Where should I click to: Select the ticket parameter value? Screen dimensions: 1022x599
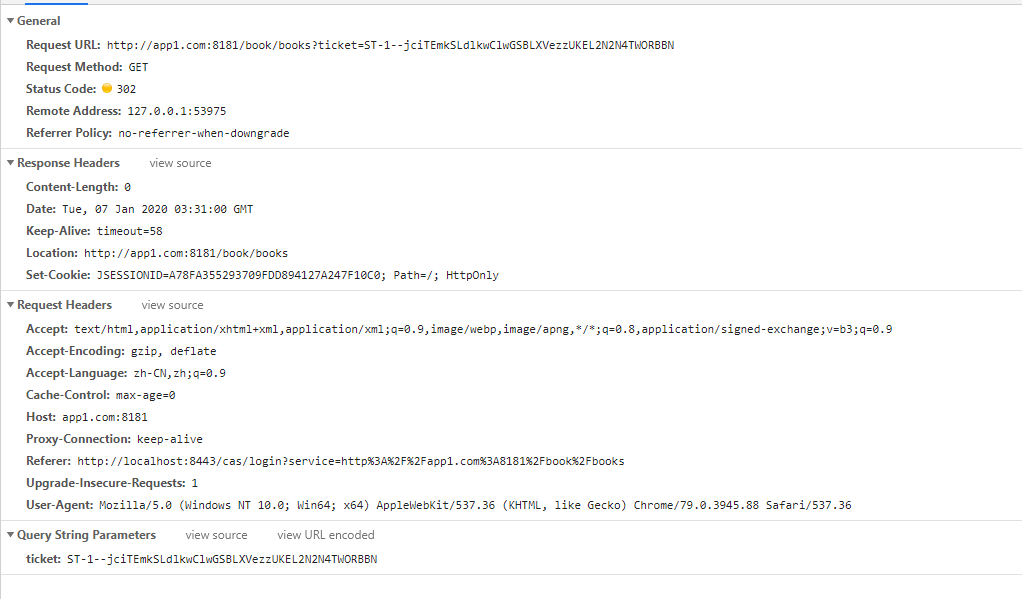pyautogui.click(x=222, y=559)
